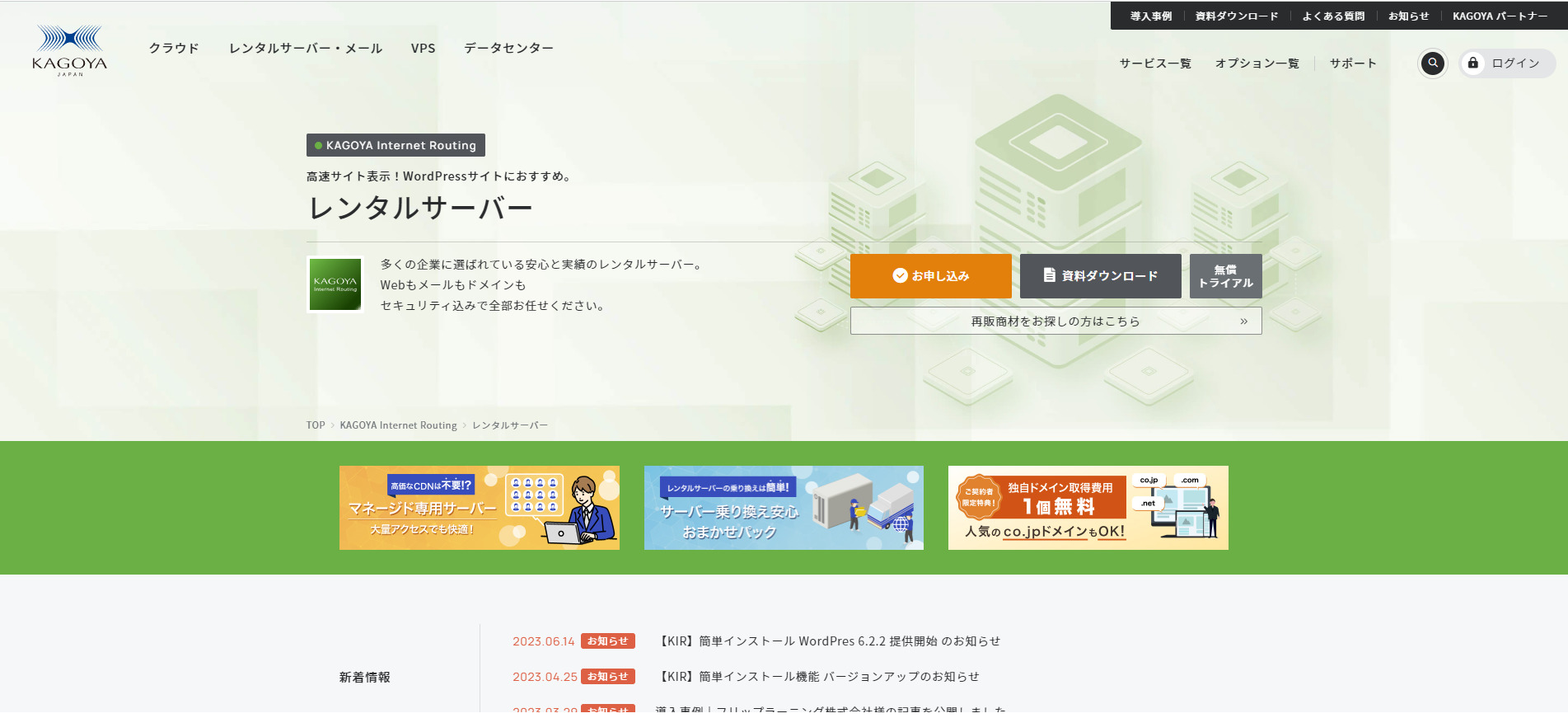Open サービス一覧 page
Viewport: 1568px width, 718px height.
(x=1155, y=63)
